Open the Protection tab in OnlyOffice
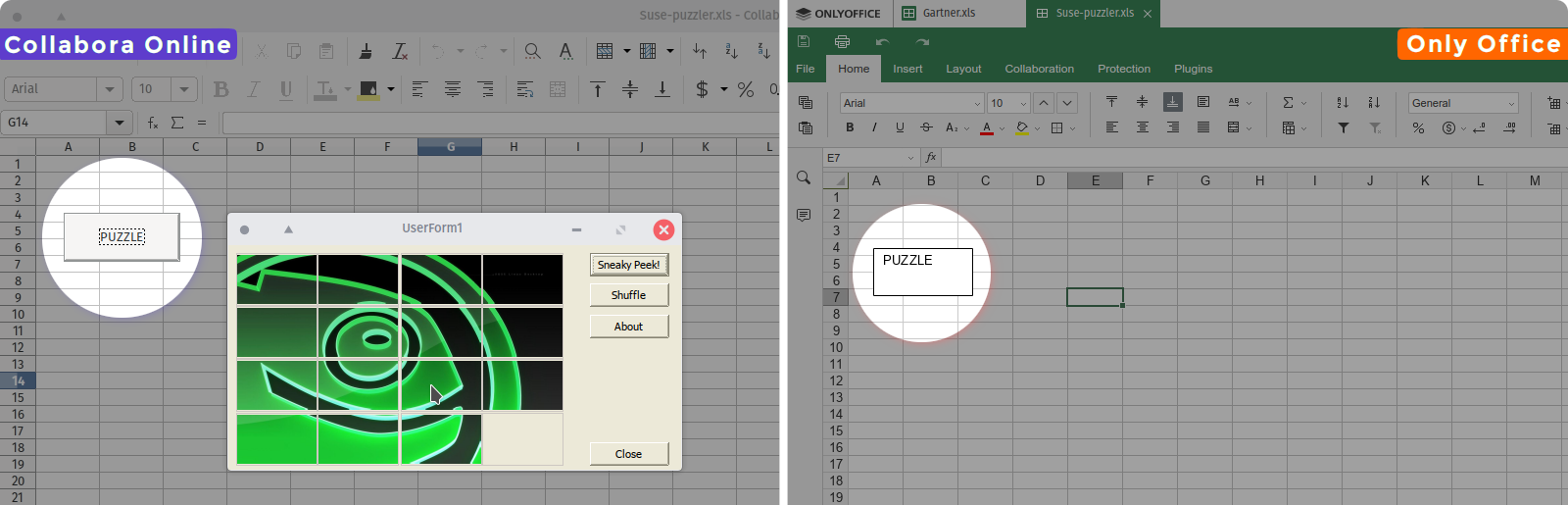 click(x=1124, y=69)
